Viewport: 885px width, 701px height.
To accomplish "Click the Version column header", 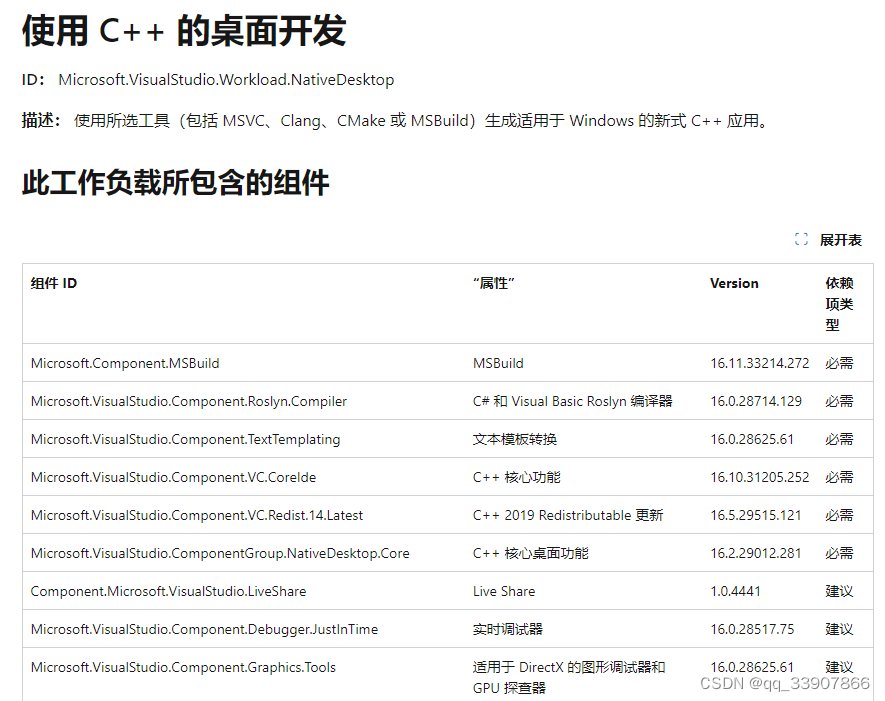I will coord(734,283).
